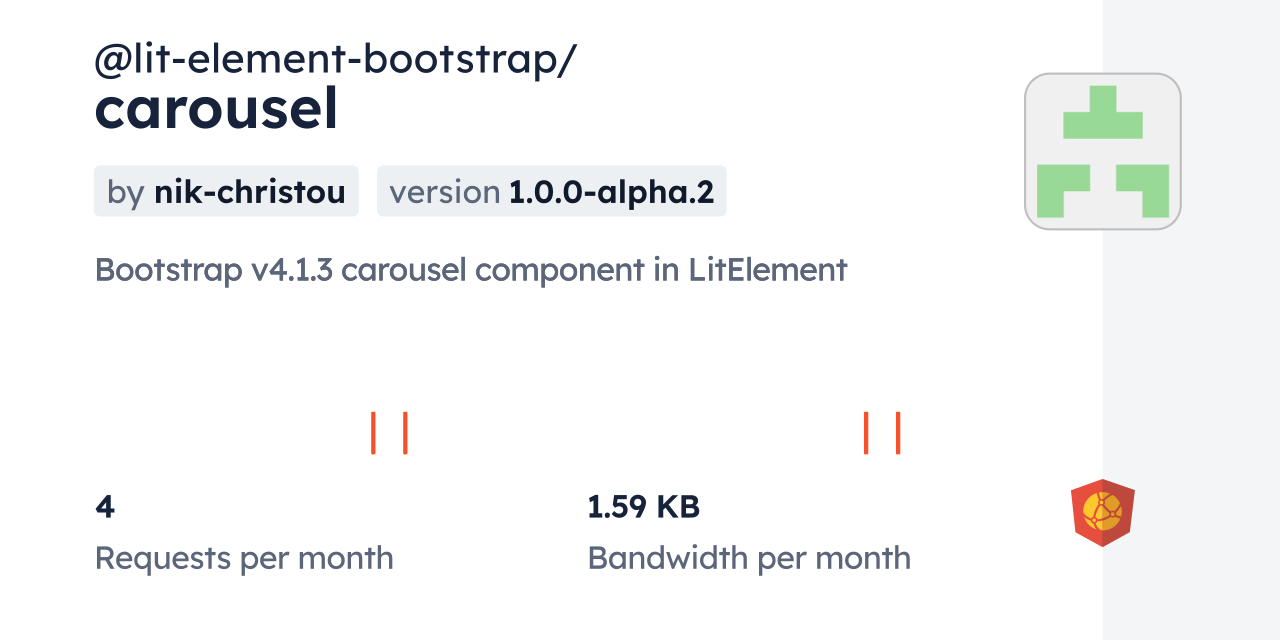Click the @lit-element-bootstrap/ scope text
The image size is (1280, 640).
(335, 61)
